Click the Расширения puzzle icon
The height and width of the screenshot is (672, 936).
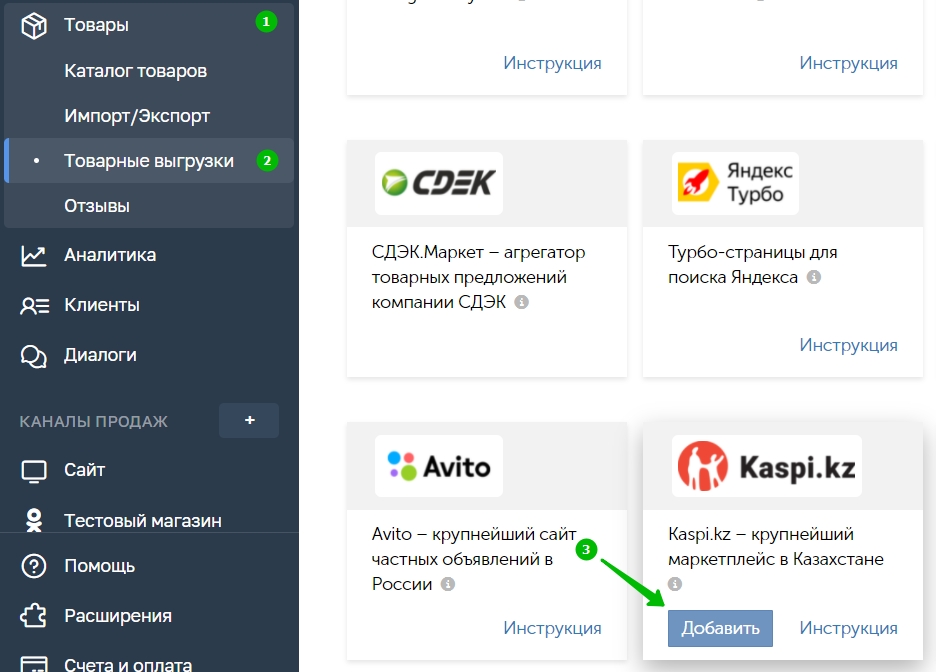[x=33, y=615]
